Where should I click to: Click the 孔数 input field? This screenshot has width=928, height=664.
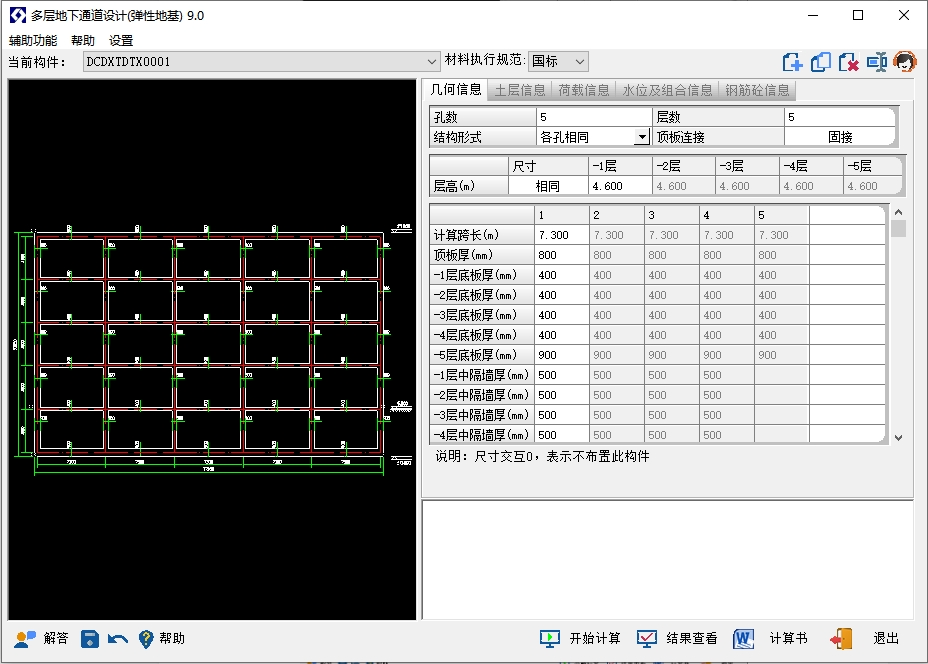[593, 118]
